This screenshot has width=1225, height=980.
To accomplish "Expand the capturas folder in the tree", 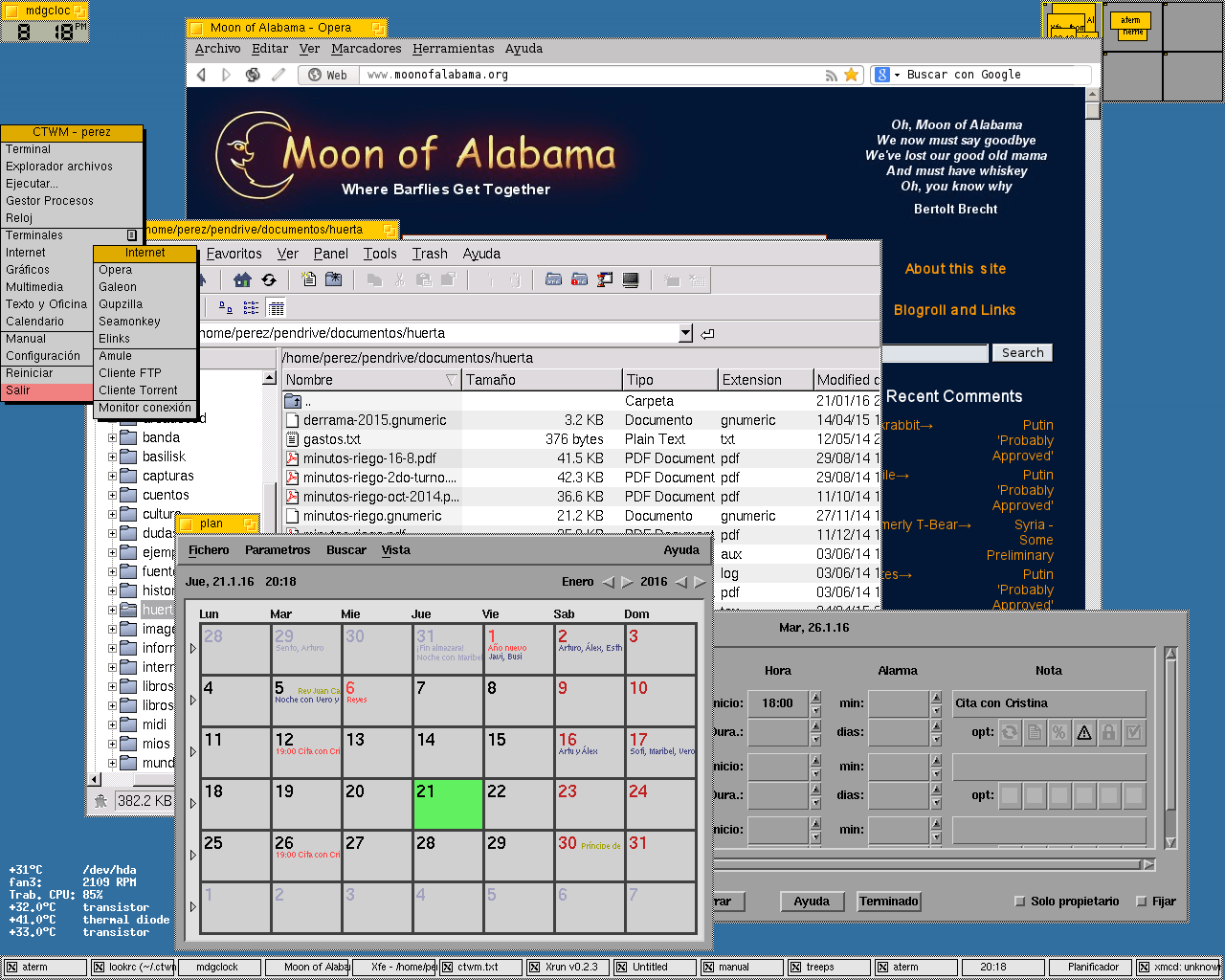I will tap(112, 476).
